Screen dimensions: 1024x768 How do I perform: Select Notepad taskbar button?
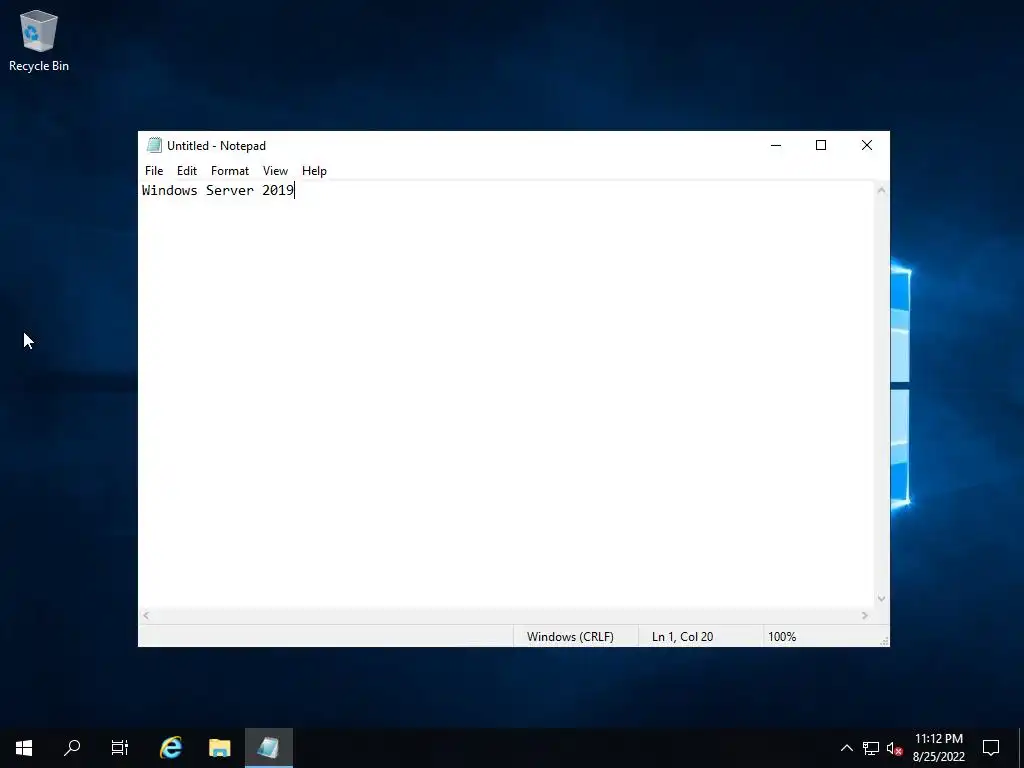tap(268, 748)
